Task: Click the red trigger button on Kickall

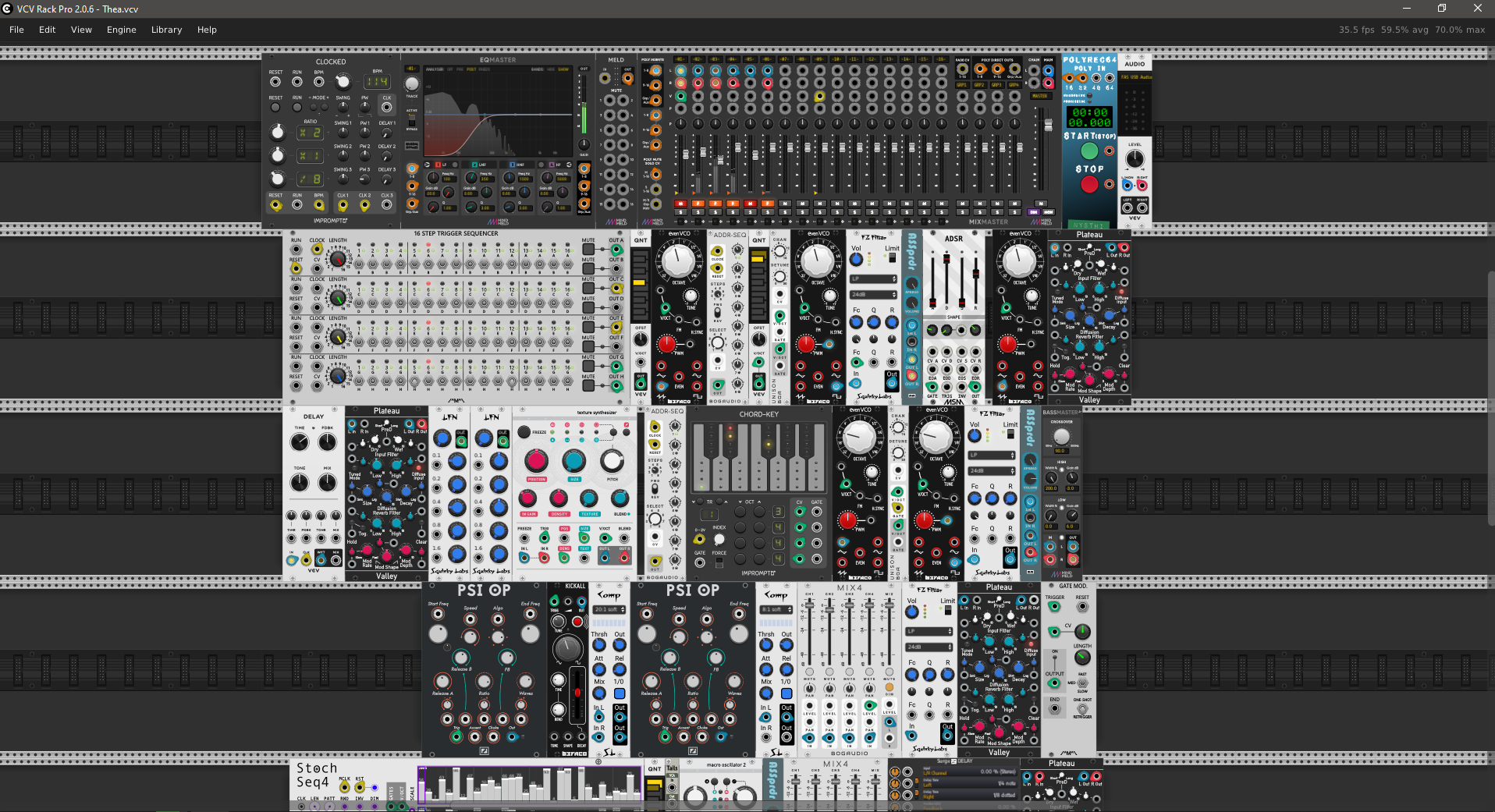Action: 577,622
